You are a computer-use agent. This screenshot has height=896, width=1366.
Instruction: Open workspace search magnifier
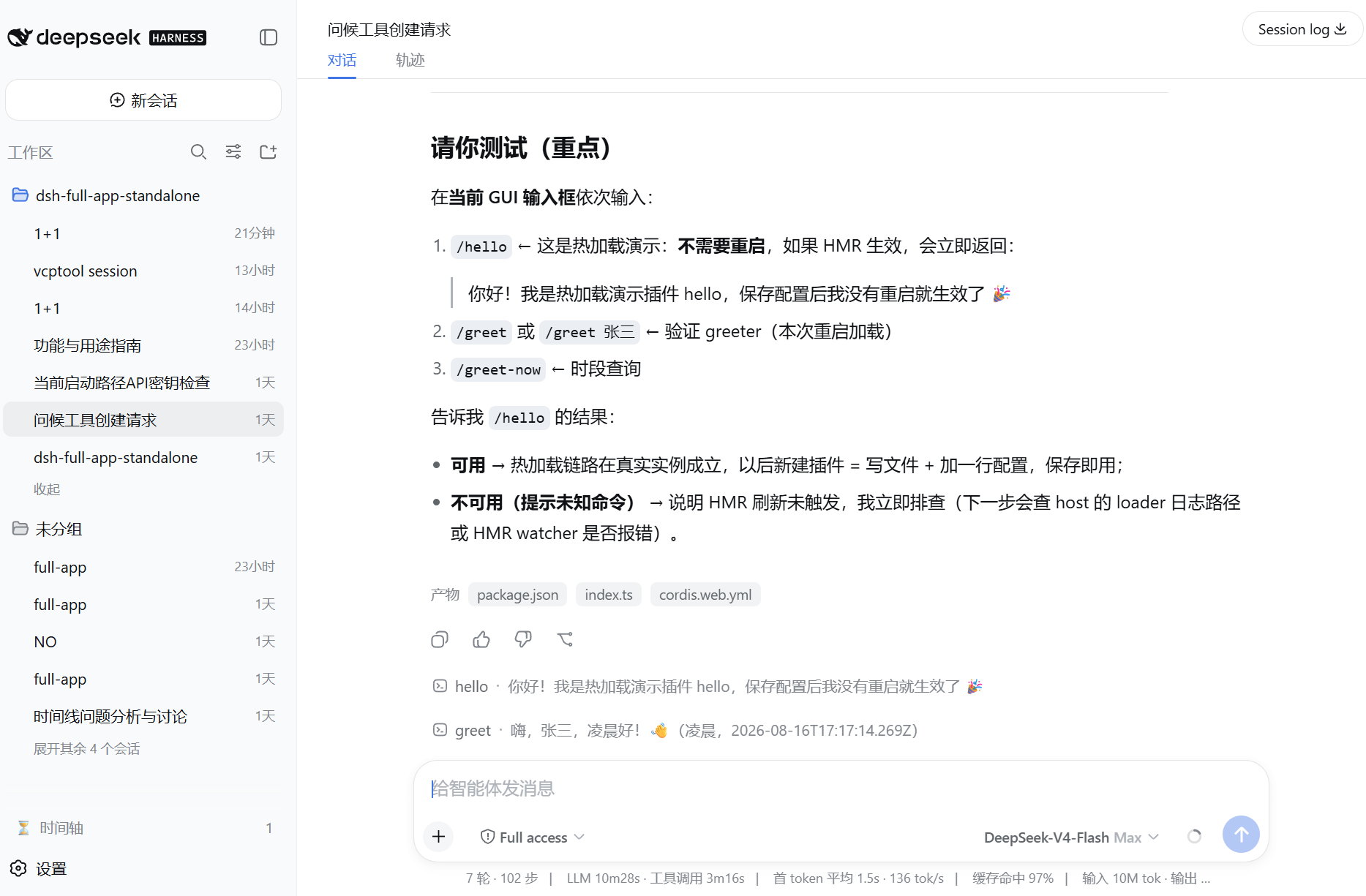pos(198,152)
